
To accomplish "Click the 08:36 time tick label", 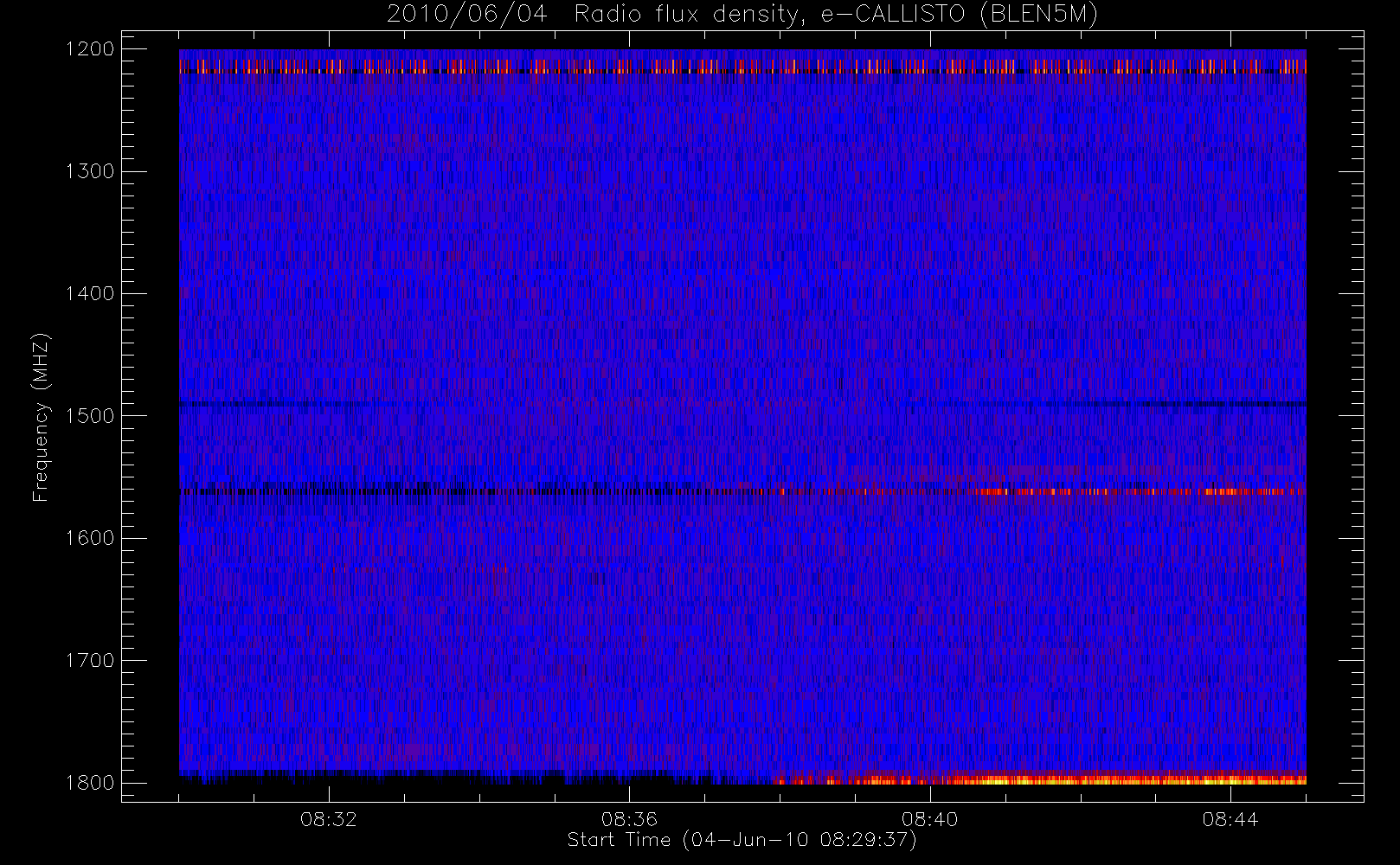I will point(629,819).
